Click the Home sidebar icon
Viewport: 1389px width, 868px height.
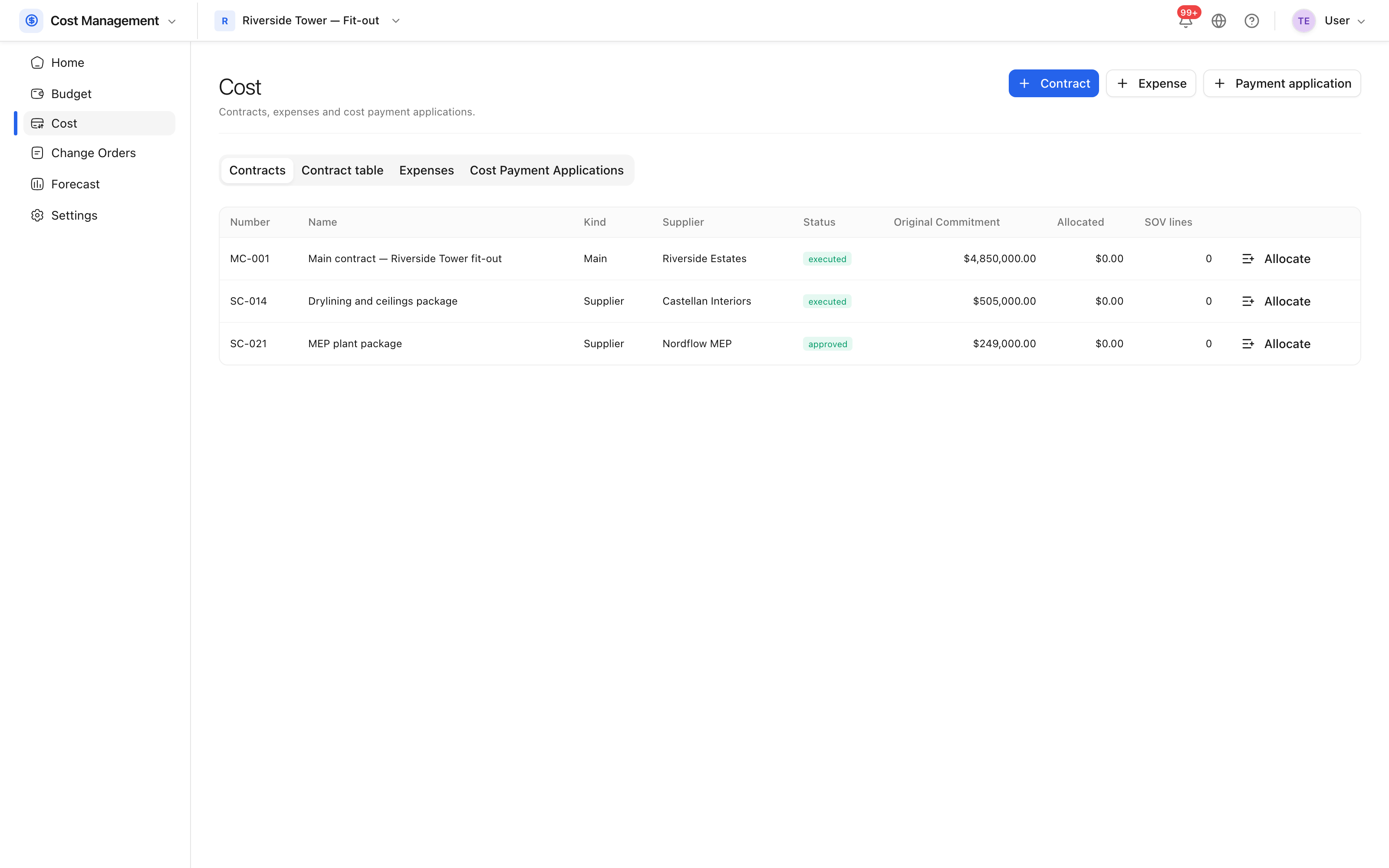(x=37, y=62)
